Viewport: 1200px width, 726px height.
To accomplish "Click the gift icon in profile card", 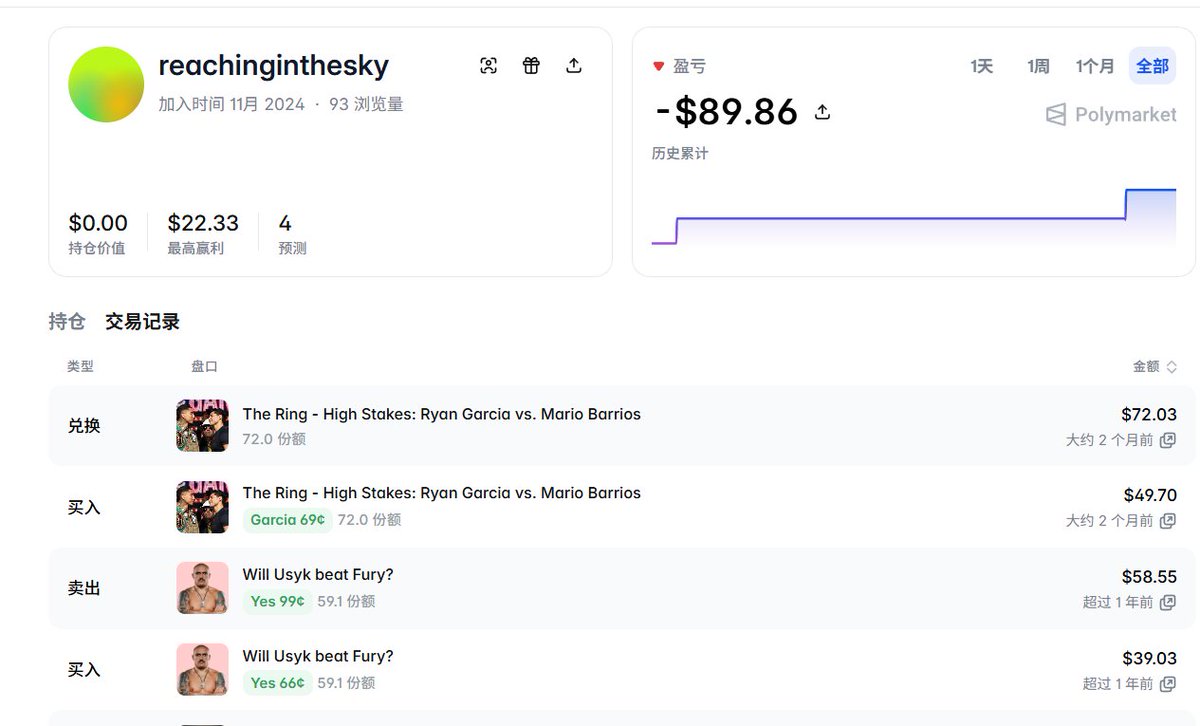I will click(531, 66).
